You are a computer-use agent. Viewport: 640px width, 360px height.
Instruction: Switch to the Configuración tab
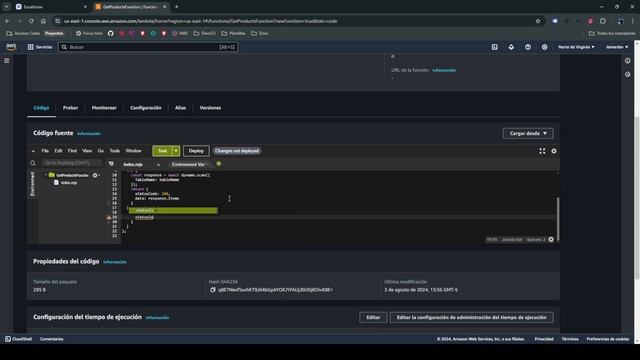point(146,108)
